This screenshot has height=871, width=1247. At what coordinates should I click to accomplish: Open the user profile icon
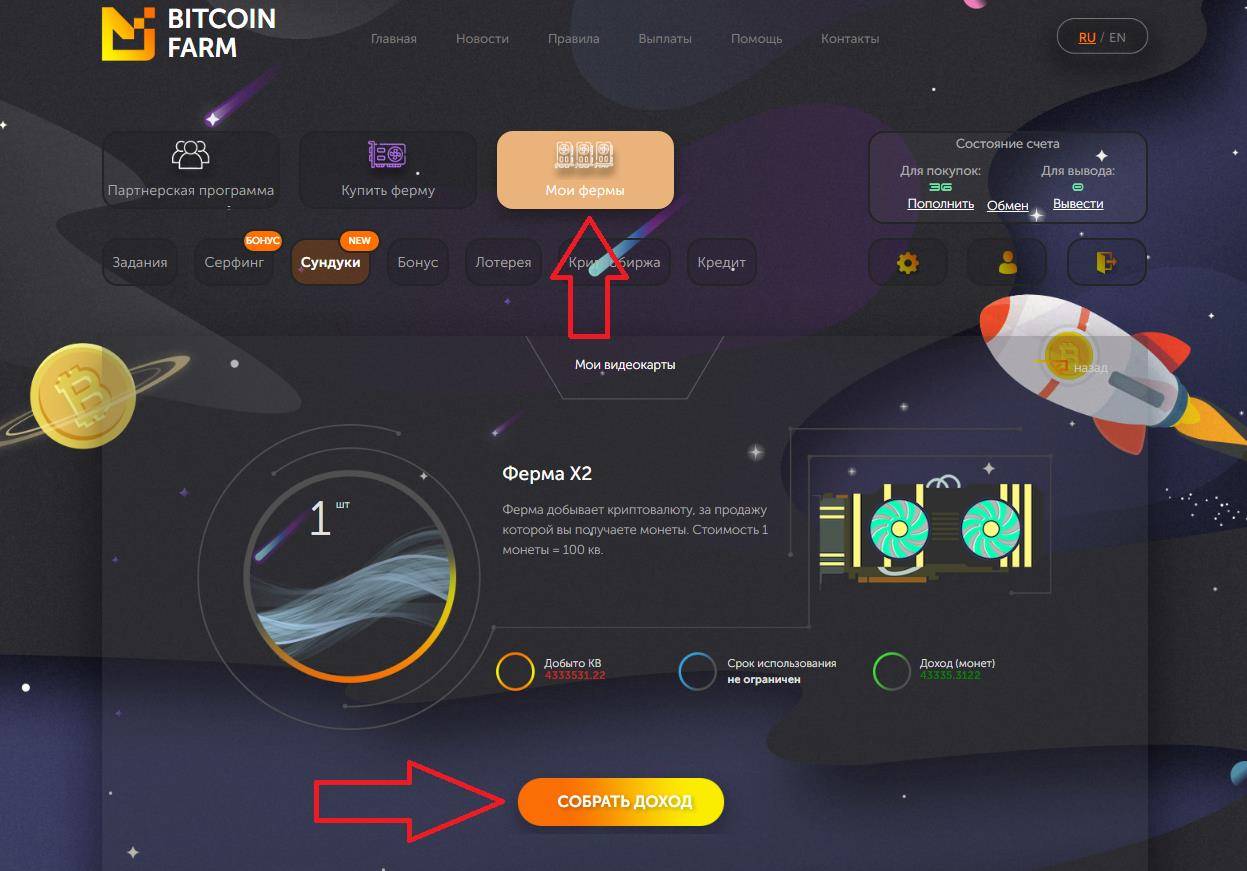[1007, 263]
